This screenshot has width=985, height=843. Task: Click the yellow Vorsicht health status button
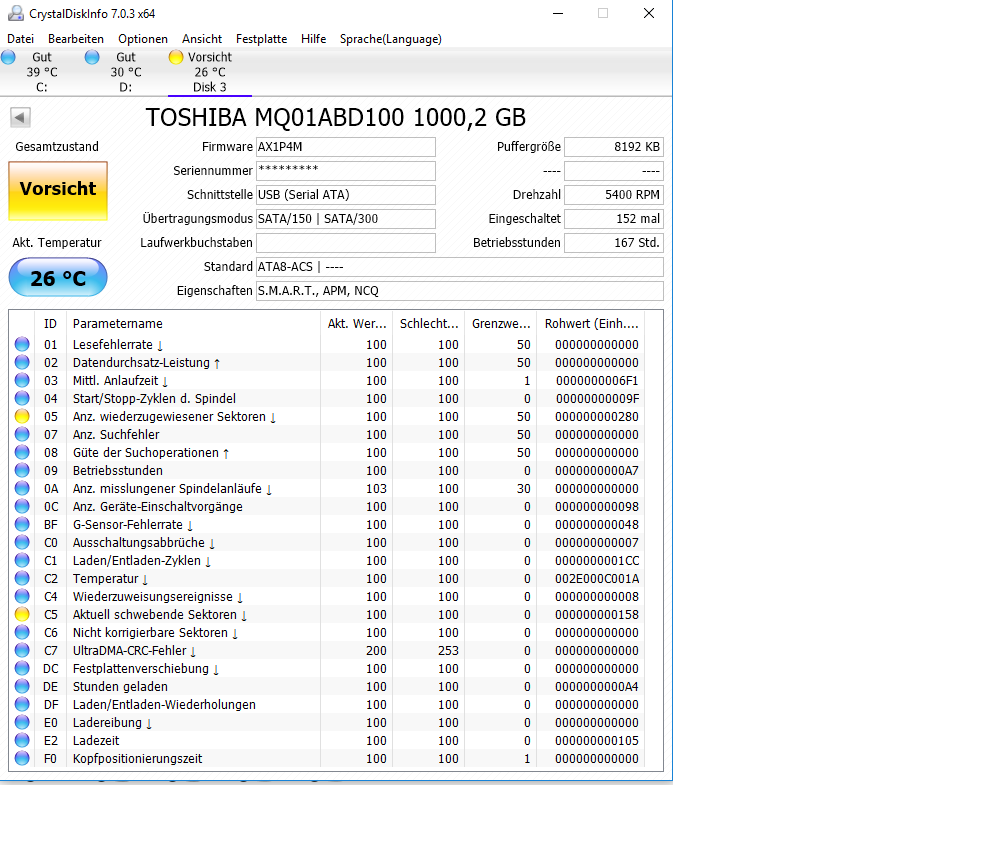tap(58, 191)
